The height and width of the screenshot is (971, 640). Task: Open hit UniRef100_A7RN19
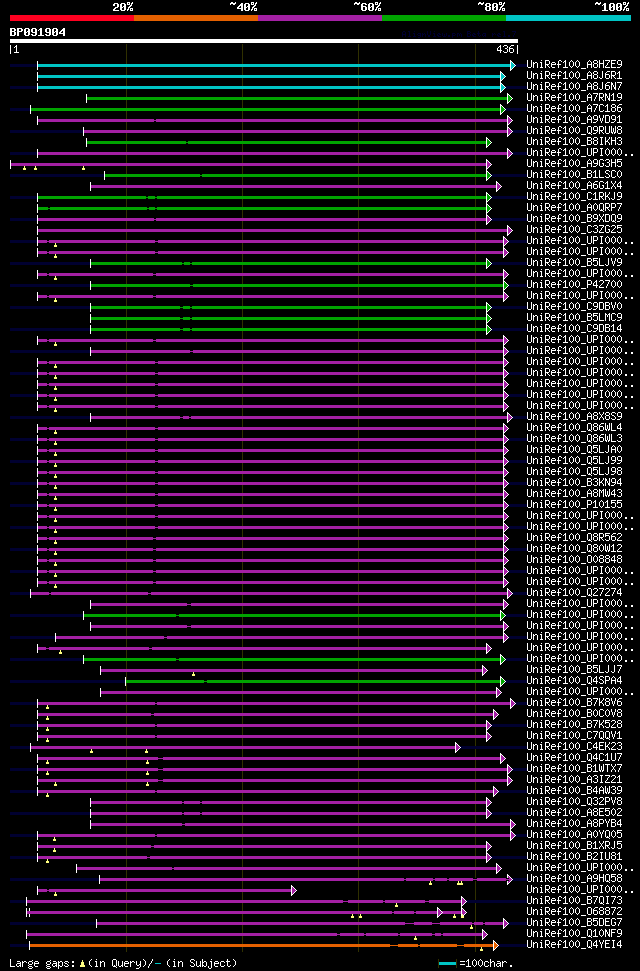(574, 98)
